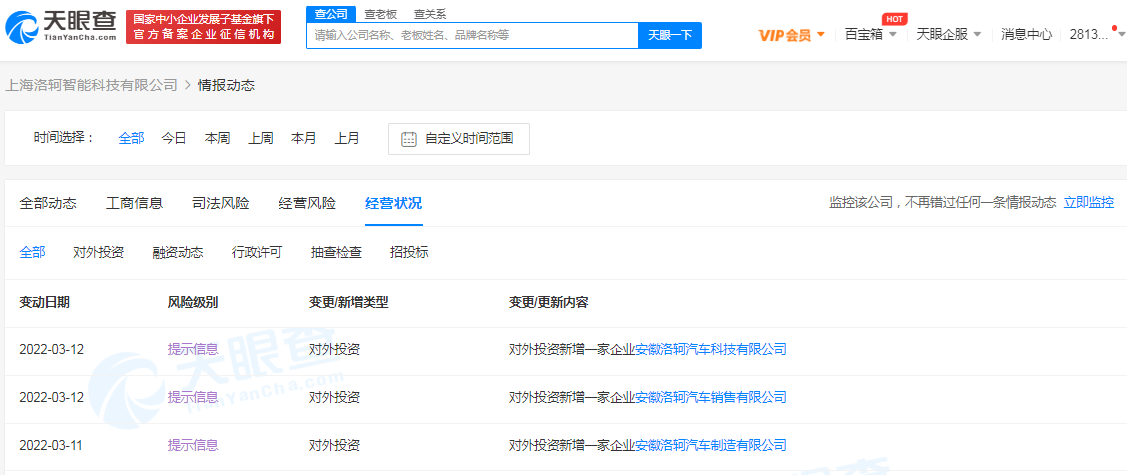This screenshot has height=475, width=1127.
Task: Open 自定义时间范围 picker
Action: point(459,139)
